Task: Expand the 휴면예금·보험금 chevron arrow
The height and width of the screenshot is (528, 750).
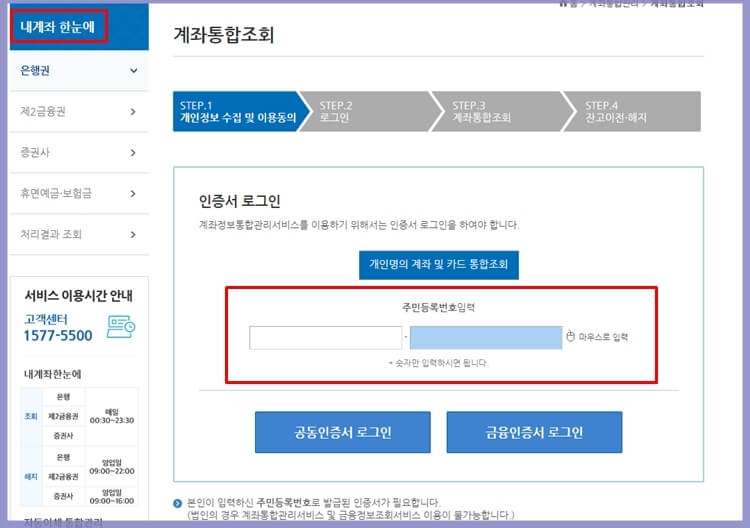Action: tap(133, 193)
